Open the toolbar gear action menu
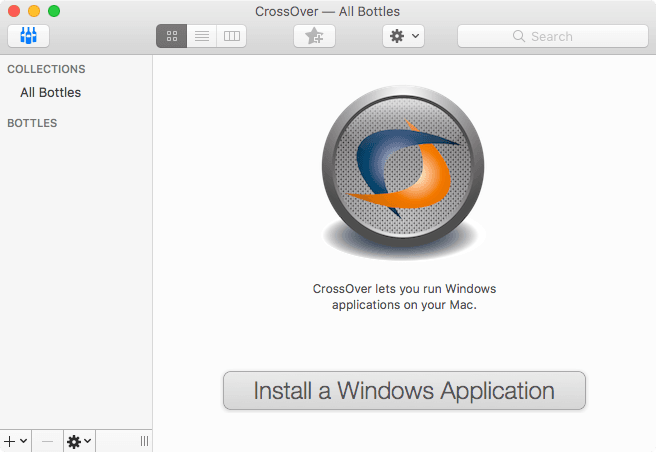This screenshot has width=656, height=452. coord(403,36)
